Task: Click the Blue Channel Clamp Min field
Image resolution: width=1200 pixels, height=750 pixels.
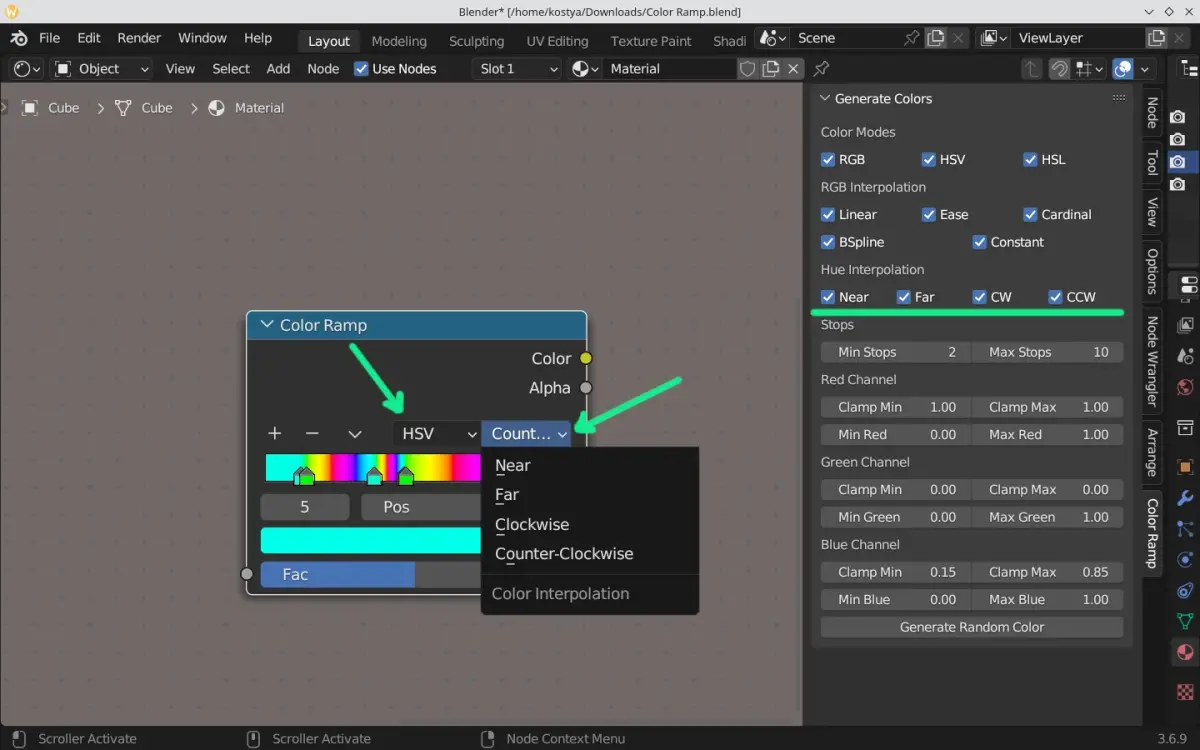Action: point(896,572)
